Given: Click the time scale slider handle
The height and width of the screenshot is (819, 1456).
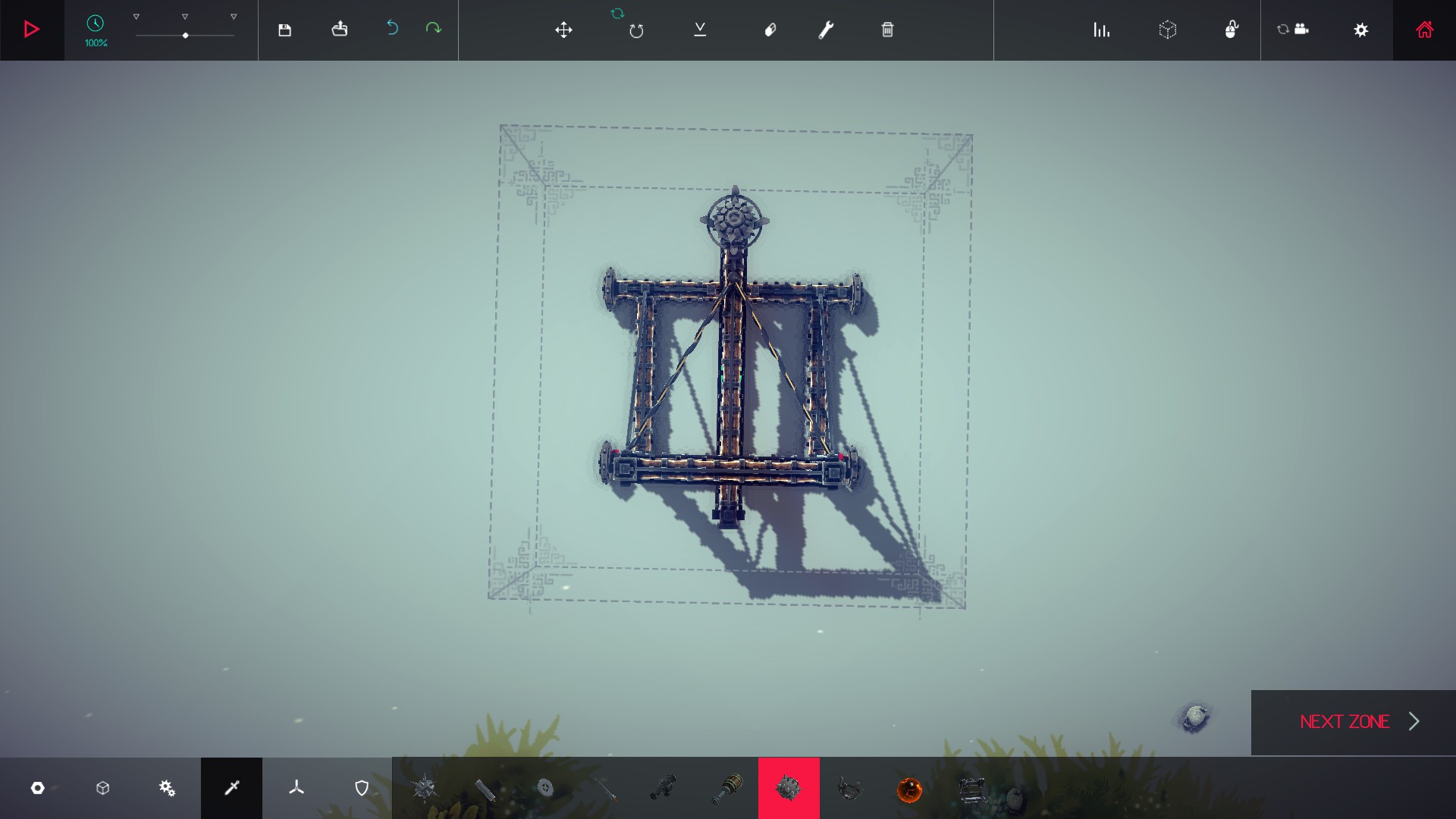Looking at the screenshot, I should tap(186, 36).
